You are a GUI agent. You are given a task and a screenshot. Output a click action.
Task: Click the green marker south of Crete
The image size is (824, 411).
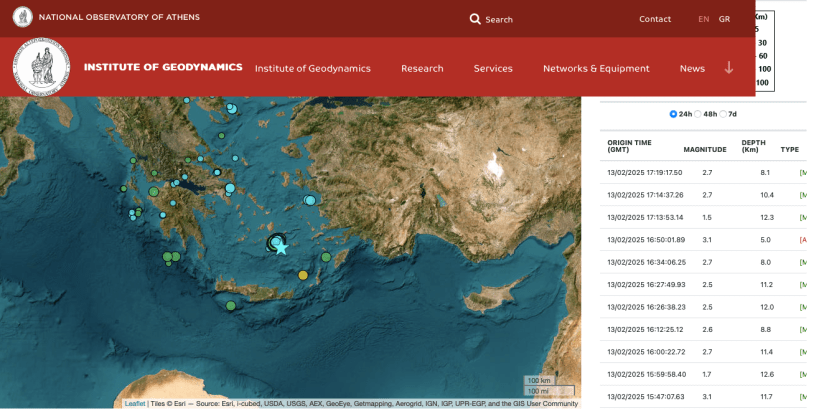[231, 305]
